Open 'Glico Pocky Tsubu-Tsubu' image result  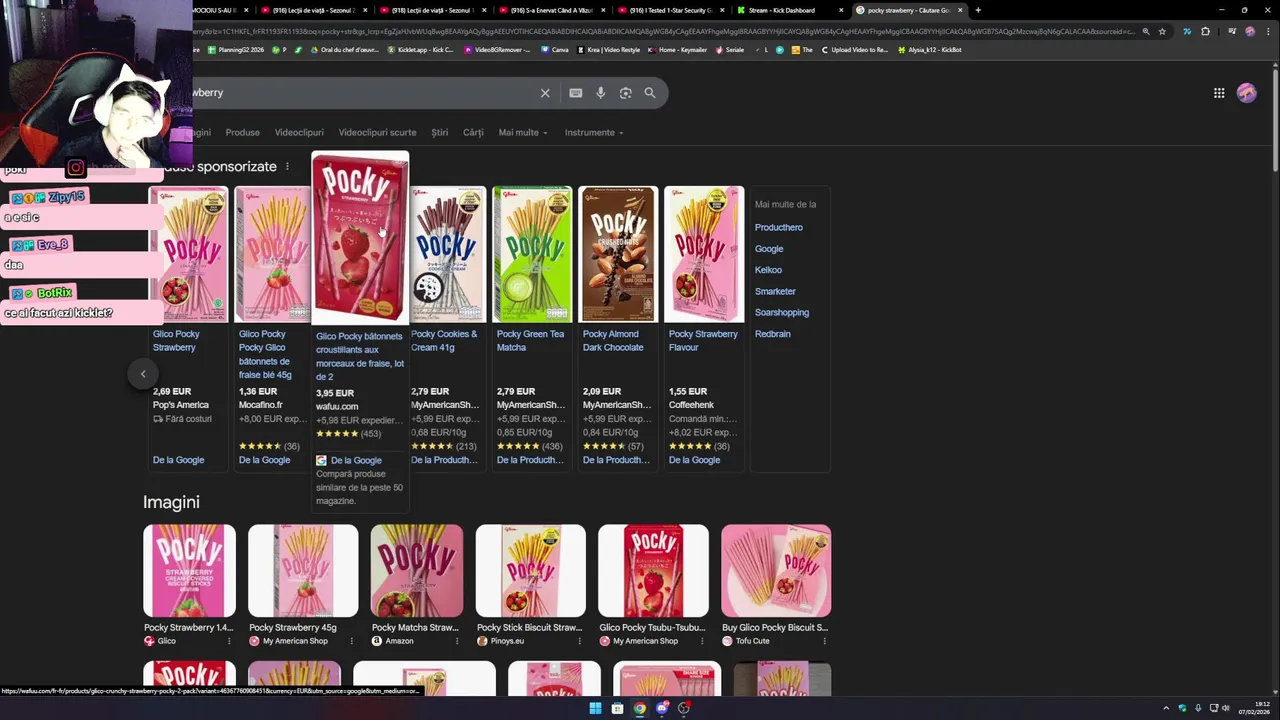(x=653, y=571)
